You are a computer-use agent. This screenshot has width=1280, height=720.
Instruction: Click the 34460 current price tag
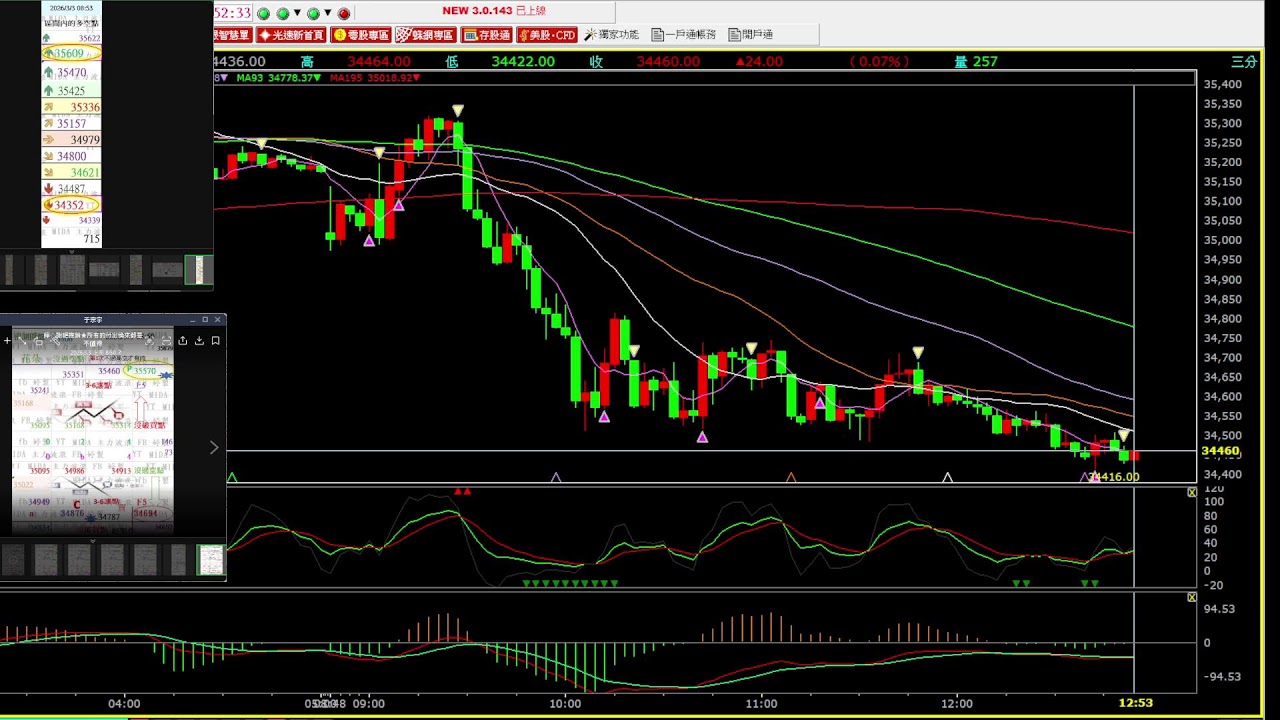1222,452
